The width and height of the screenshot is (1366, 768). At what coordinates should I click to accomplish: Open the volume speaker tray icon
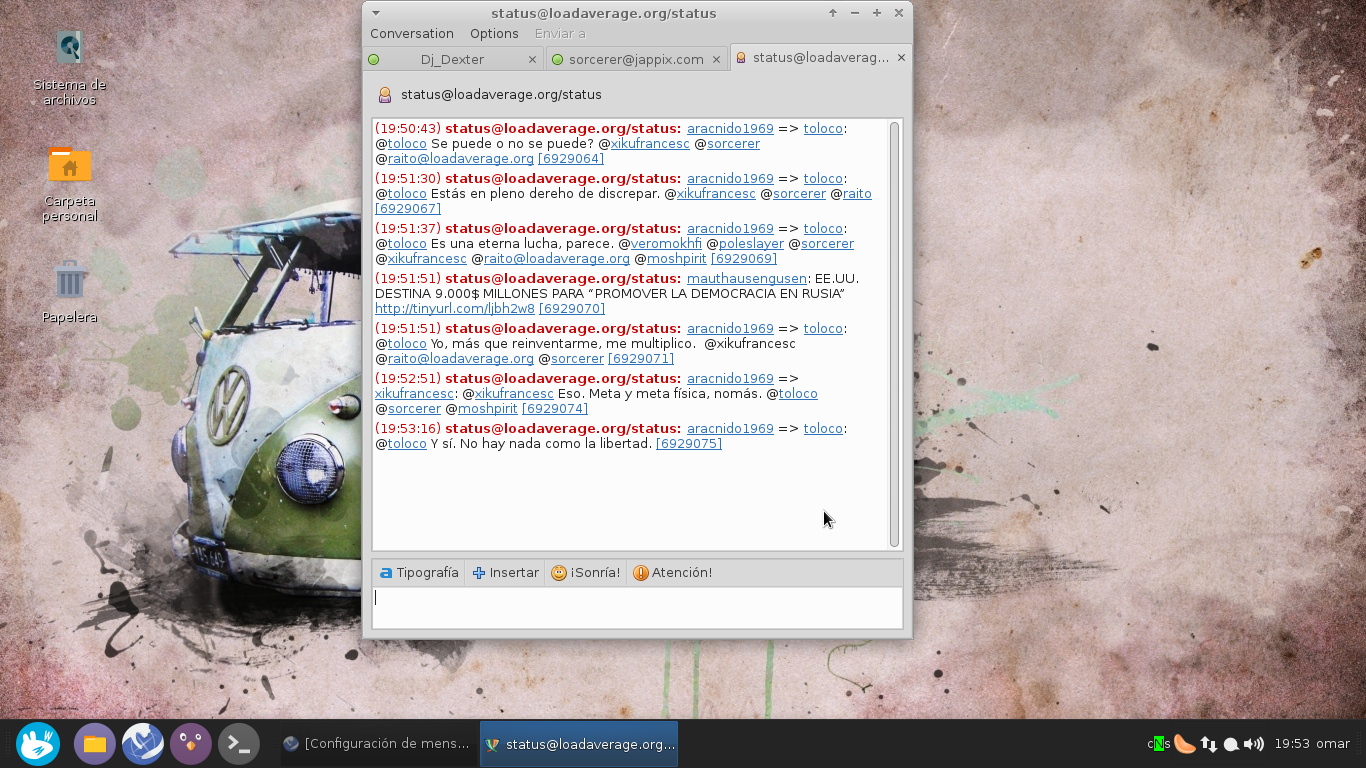click(1254, 744)
